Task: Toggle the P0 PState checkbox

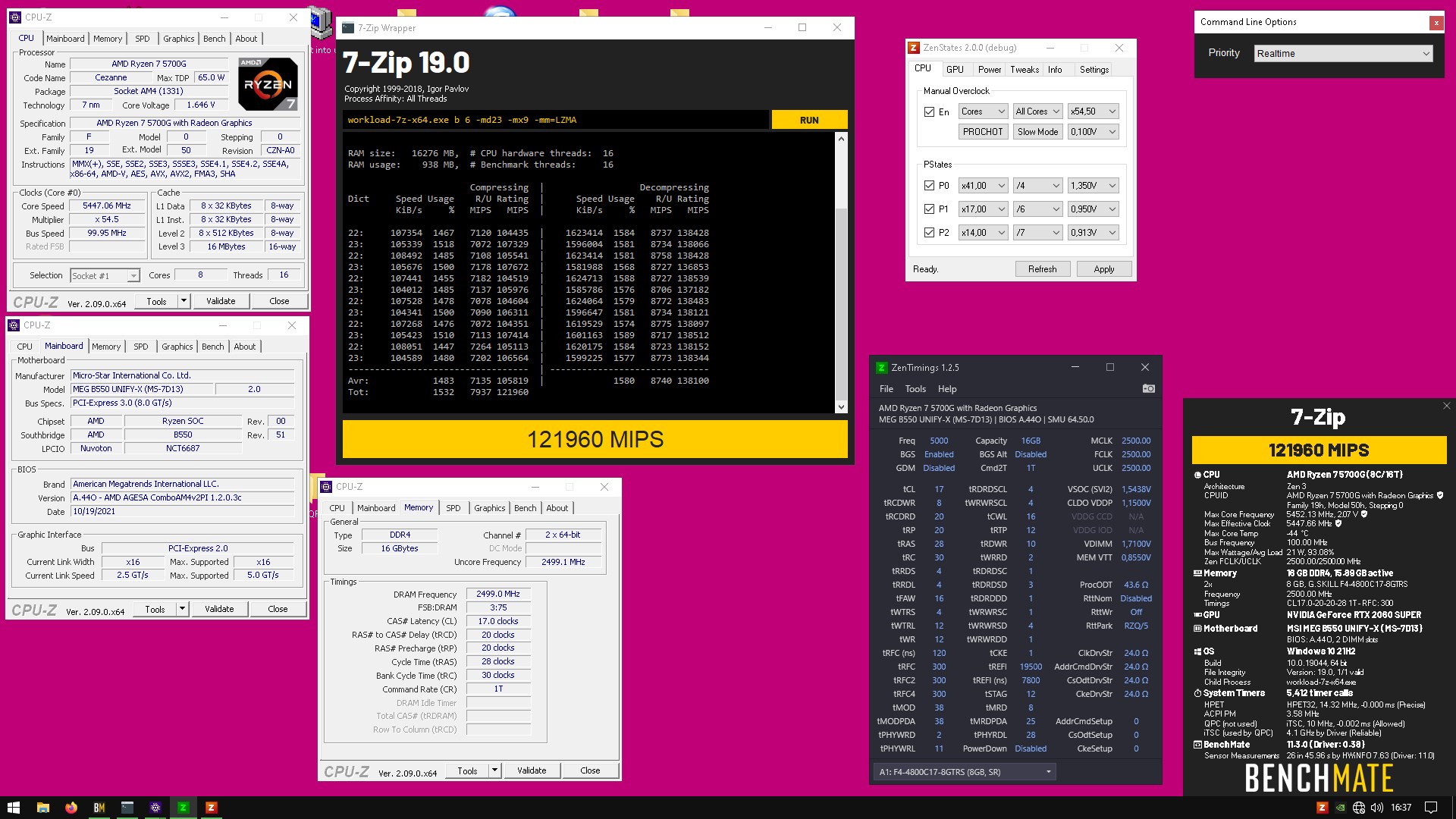Action: (929, 185)
